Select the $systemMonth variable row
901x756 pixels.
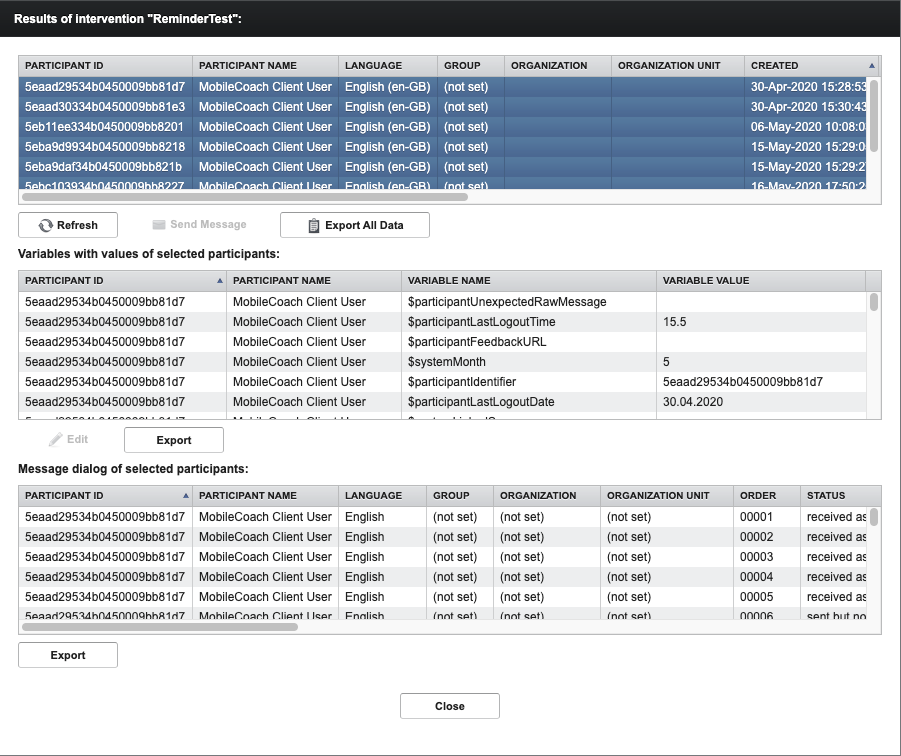pos(300,361)
